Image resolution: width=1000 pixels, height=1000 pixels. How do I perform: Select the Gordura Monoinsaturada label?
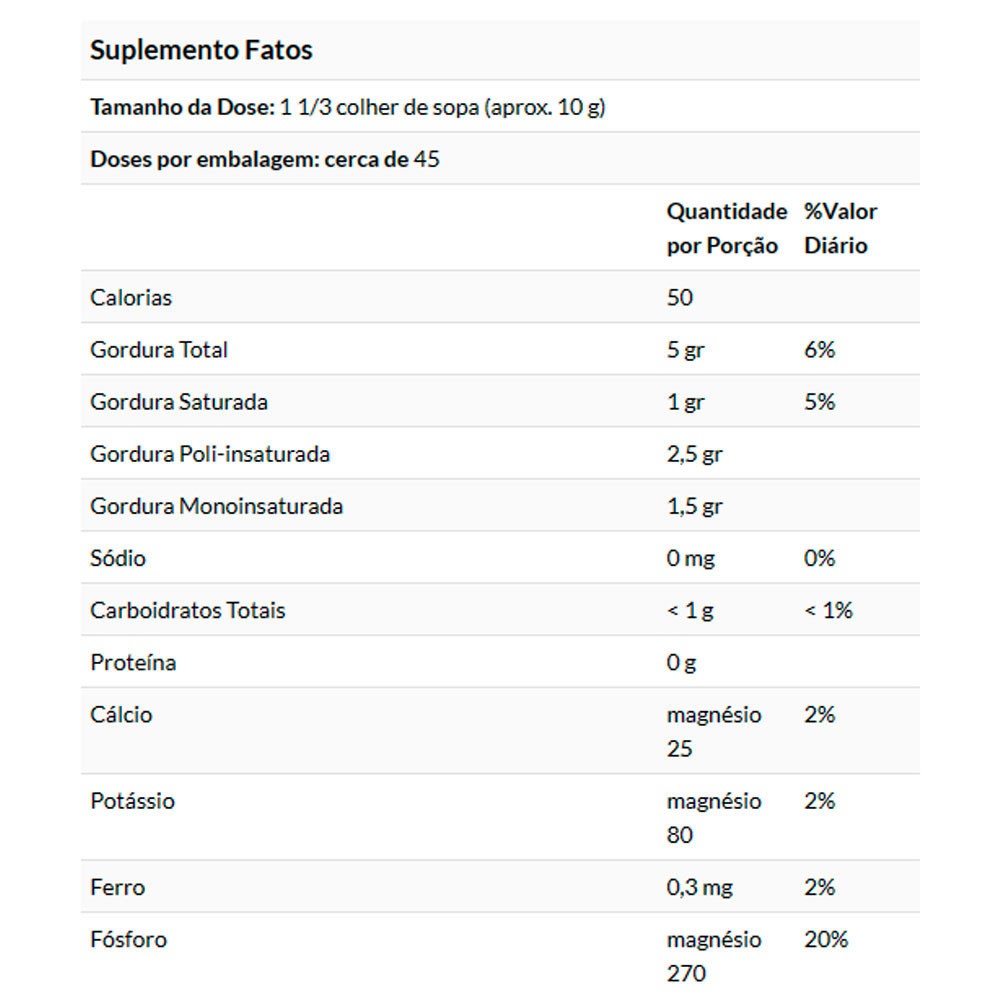[217, 506]
